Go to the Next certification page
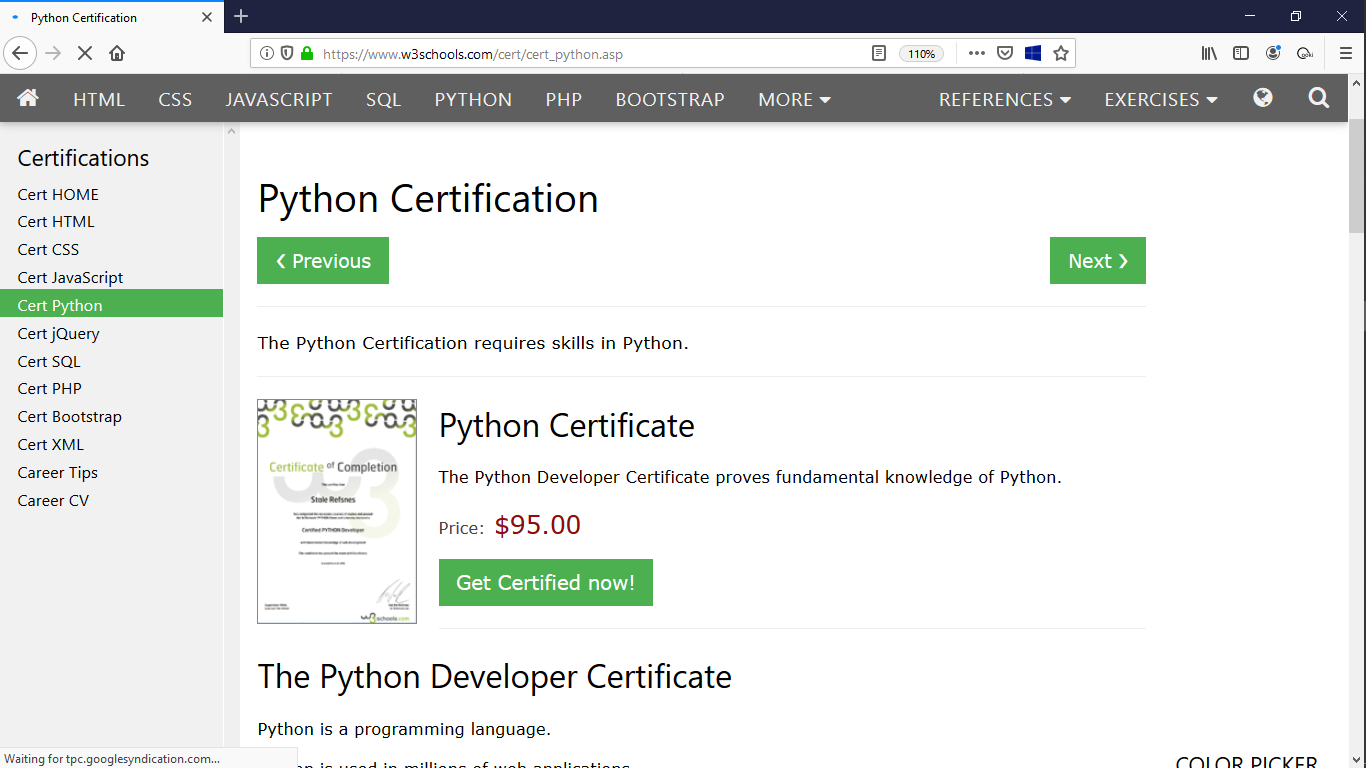 coord(1098,261)
